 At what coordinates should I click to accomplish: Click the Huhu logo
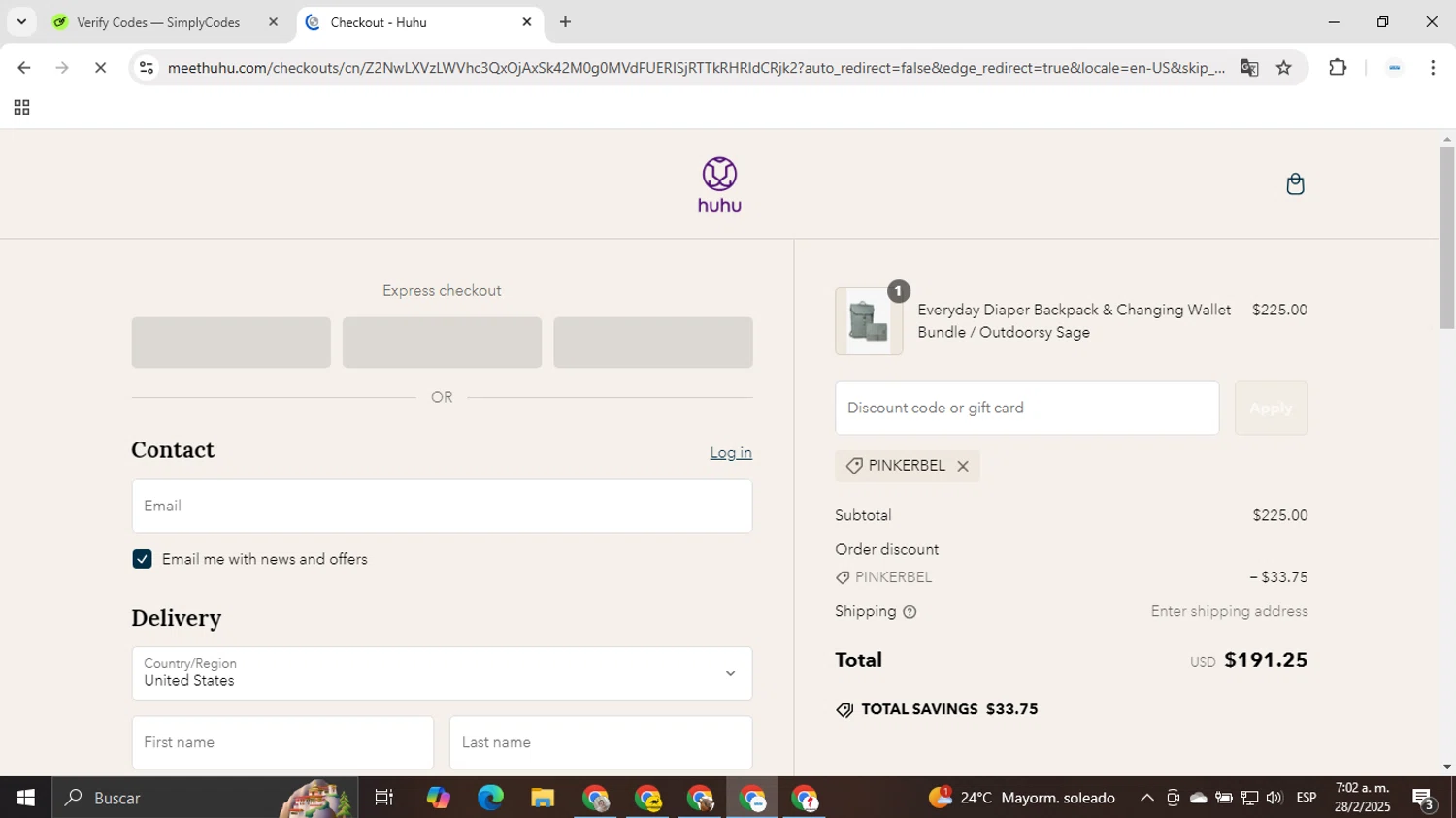(719, 184)
